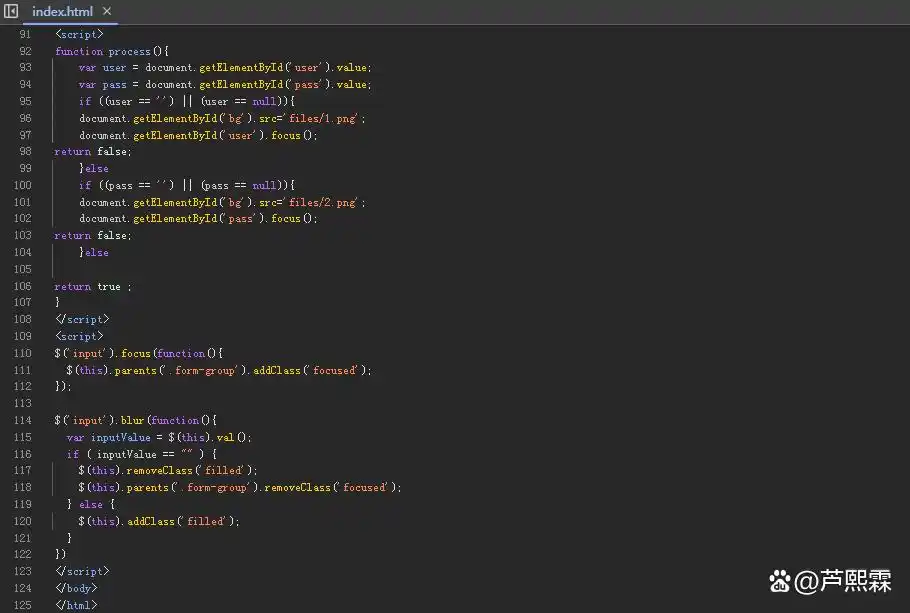Close the index.html tab

107,11
